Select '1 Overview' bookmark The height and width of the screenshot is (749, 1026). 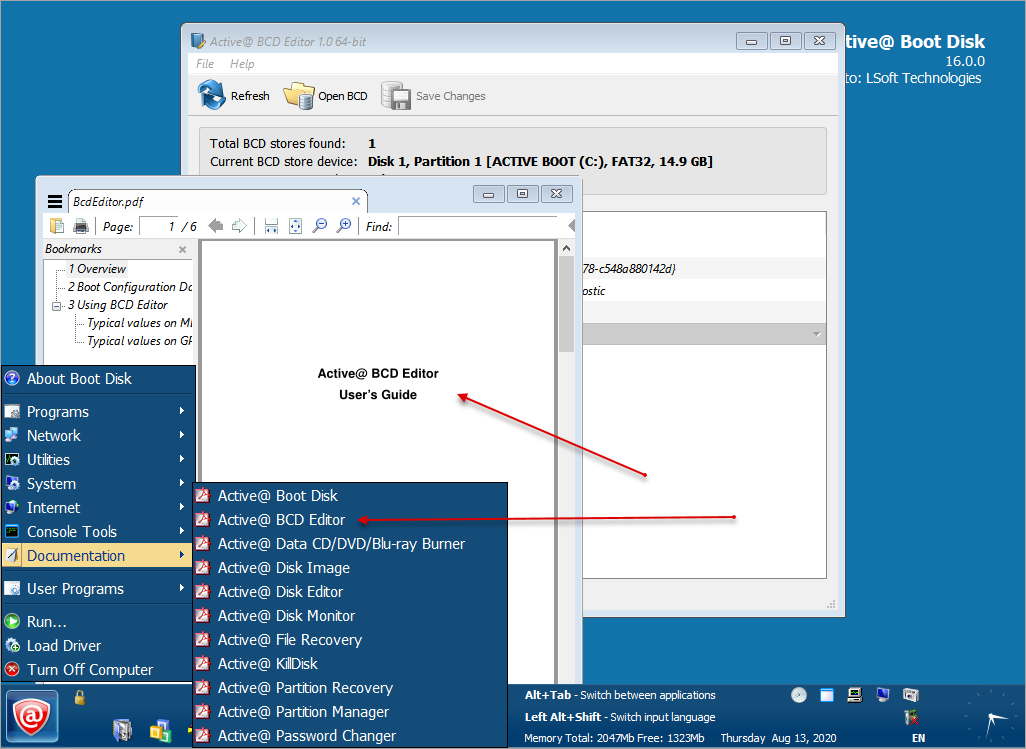tap(97, 269)
